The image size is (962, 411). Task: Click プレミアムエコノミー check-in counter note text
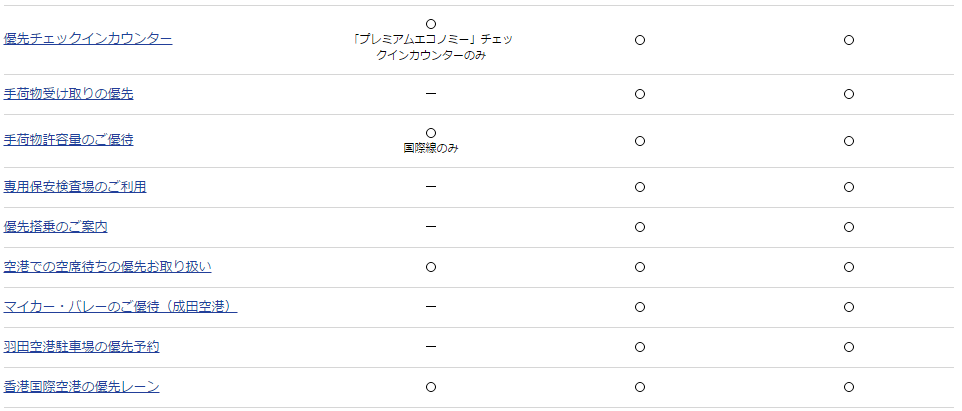(x=431, y=47)
